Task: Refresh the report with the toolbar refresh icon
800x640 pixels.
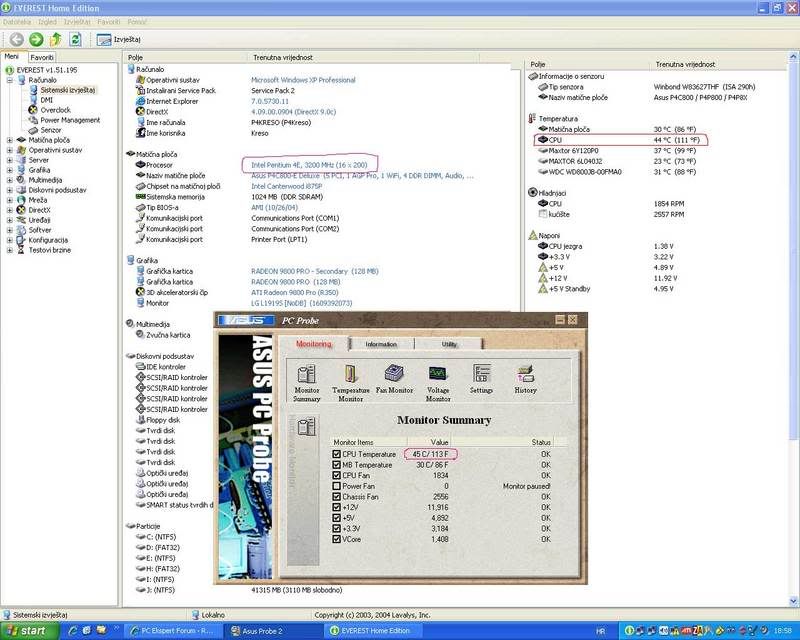Action: (x=76, y=39)
